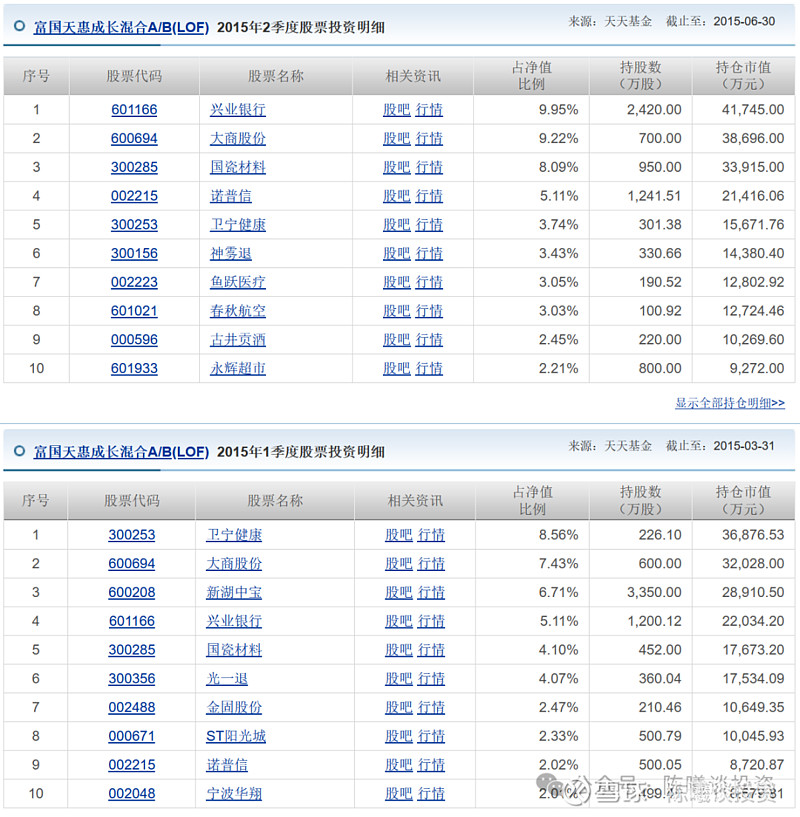Open code 600694 in the 2015年2季度 table
This screenshot has width=800, height=817.
coord(134,138)
